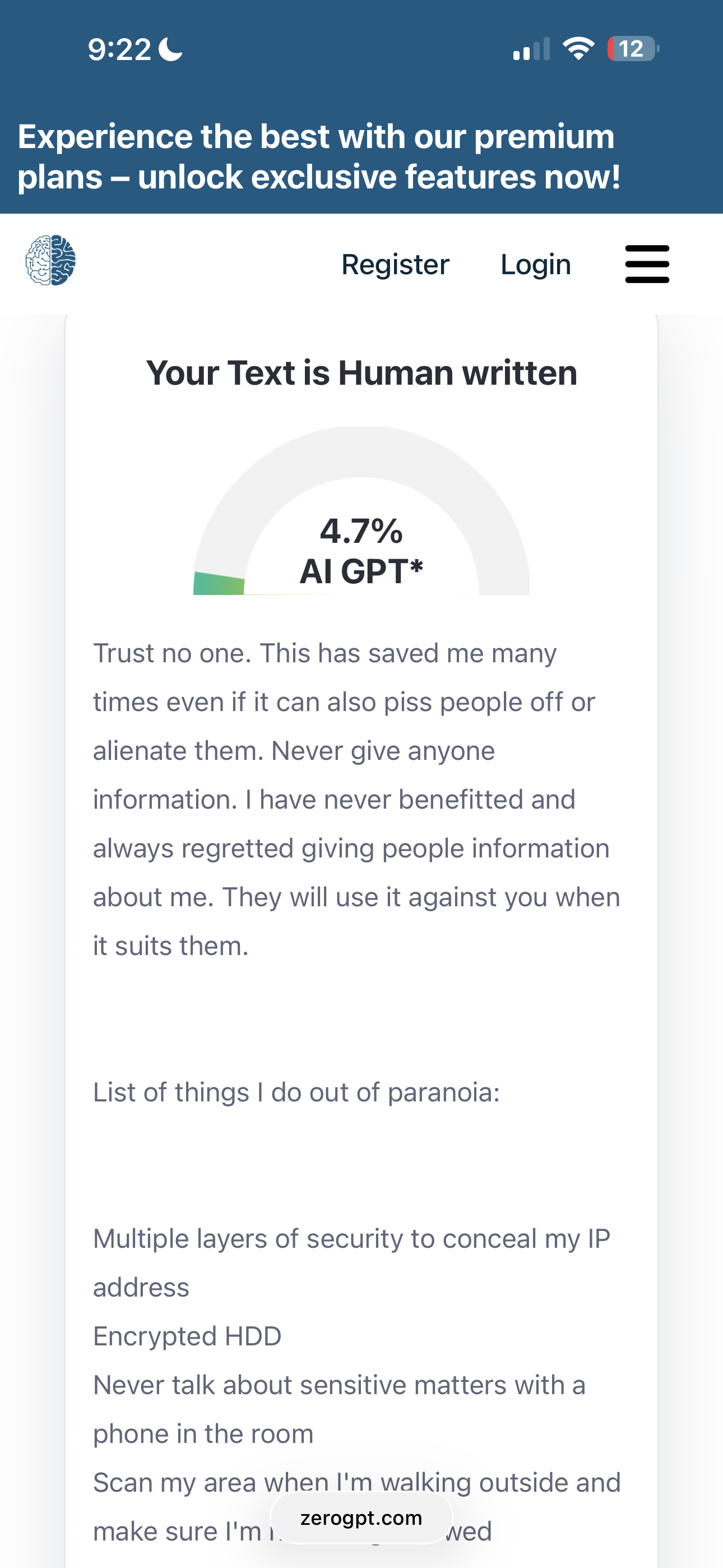Tap the Wi-Fi status icon

(578, 49)
